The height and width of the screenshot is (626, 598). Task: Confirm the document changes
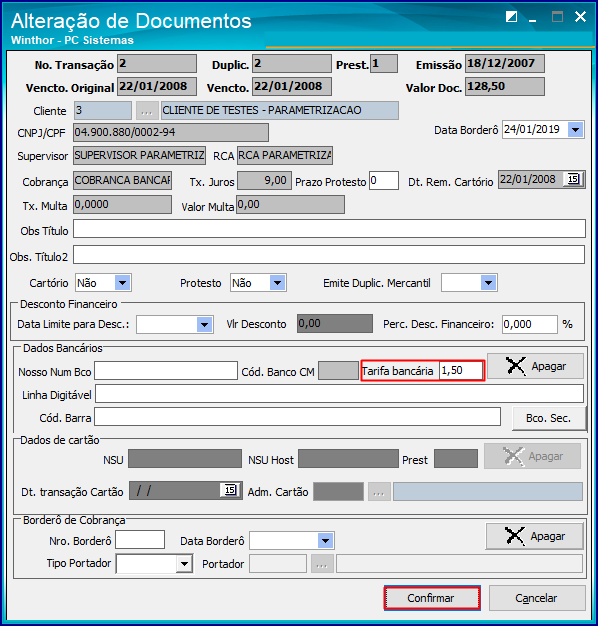click(432, 598)
